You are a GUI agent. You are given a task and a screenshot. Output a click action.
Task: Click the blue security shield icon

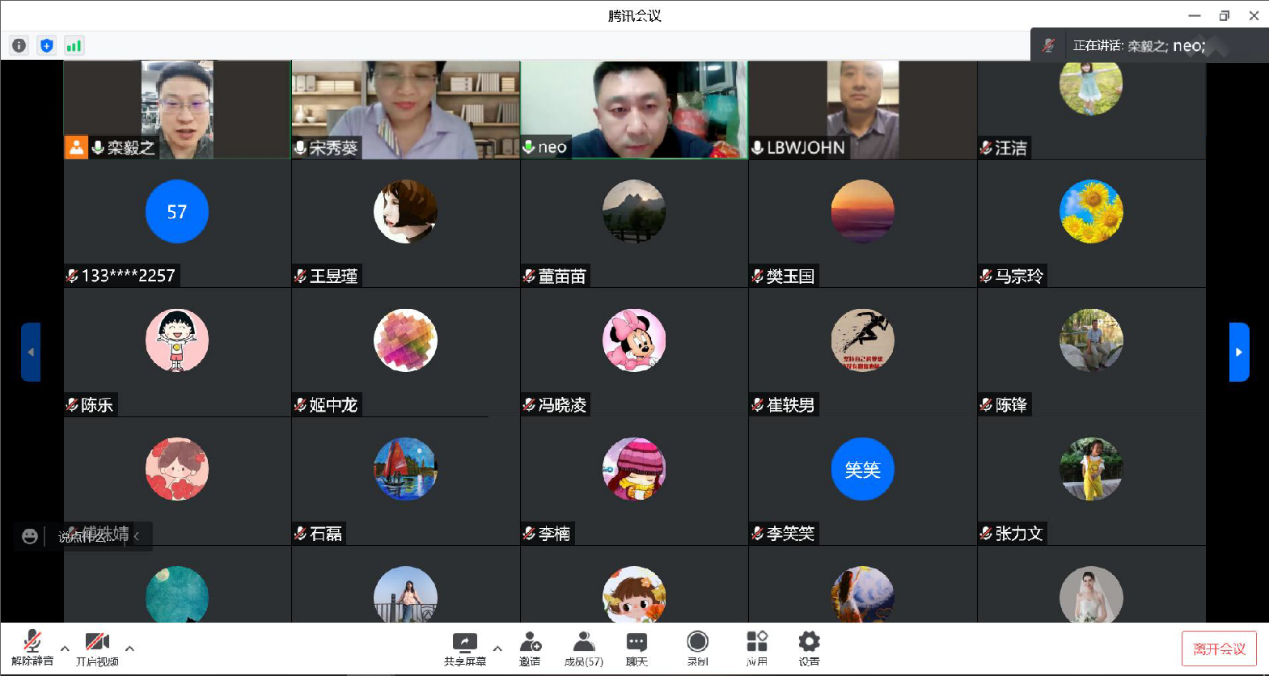(x=46, y=45)
